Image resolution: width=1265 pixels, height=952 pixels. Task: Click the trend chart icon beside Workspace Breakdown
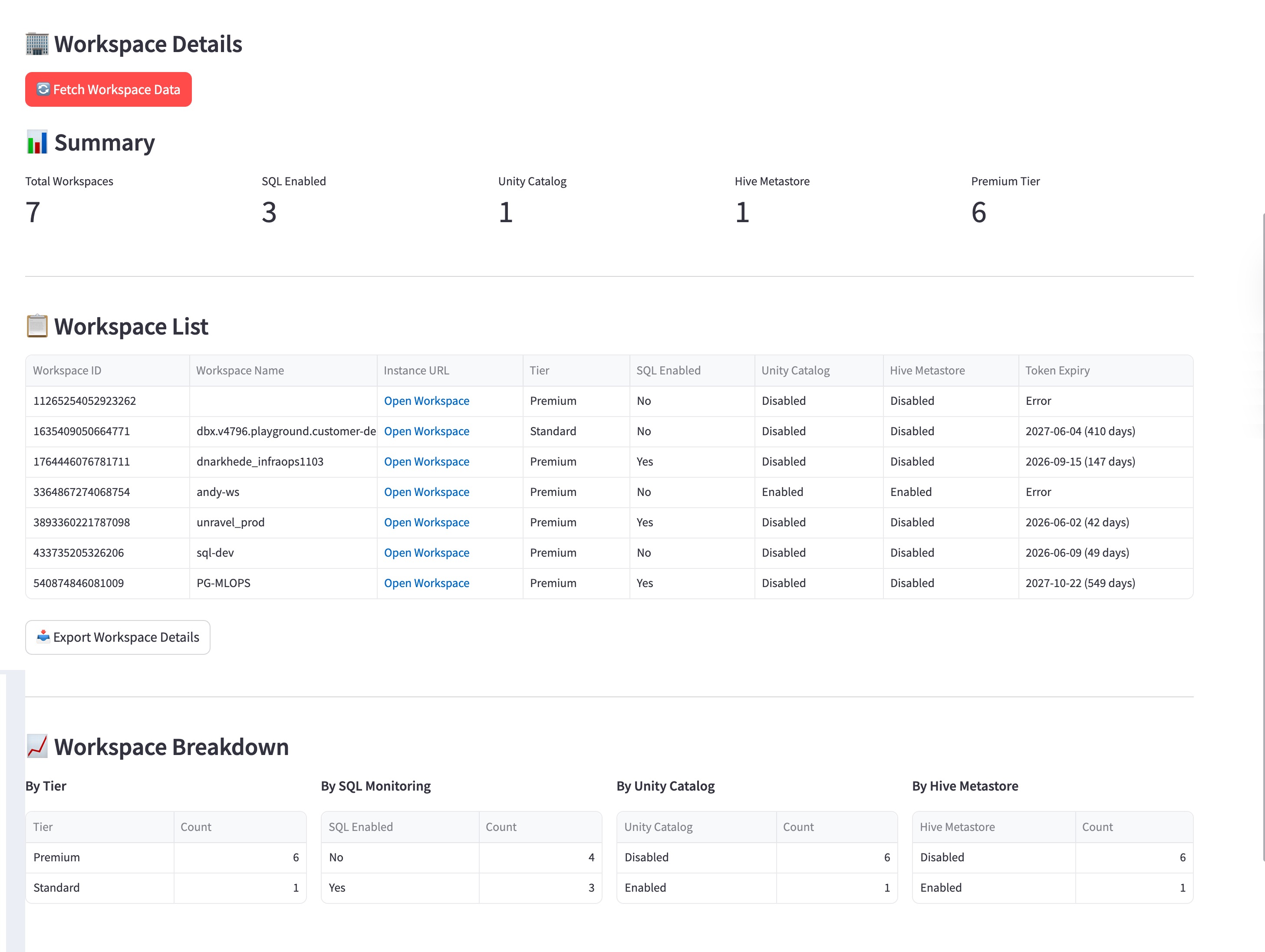tap(37, 747)
